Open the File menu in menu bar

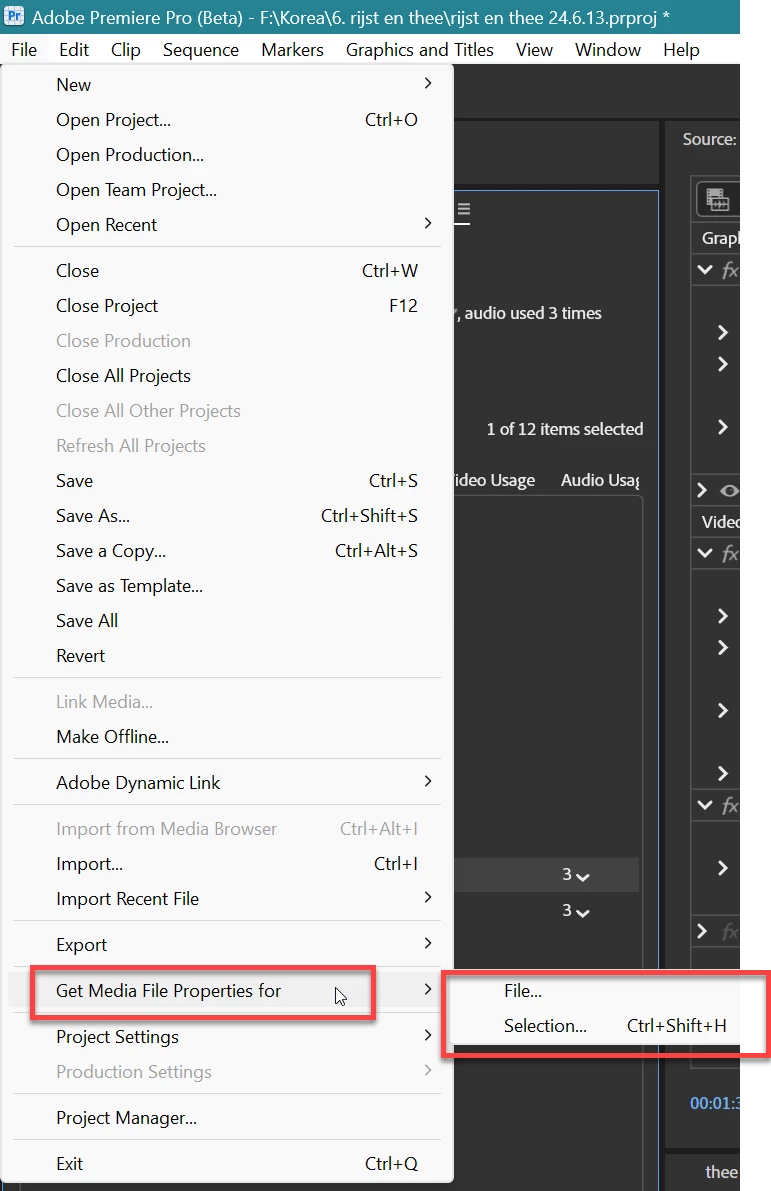[x=24, y=50]
